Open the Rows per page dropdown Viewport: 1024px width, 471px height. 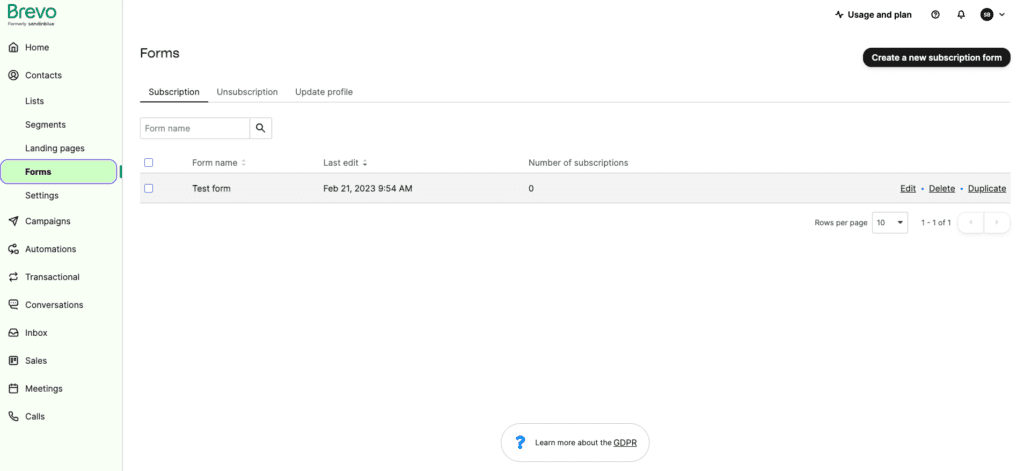[x=889, y=223]
